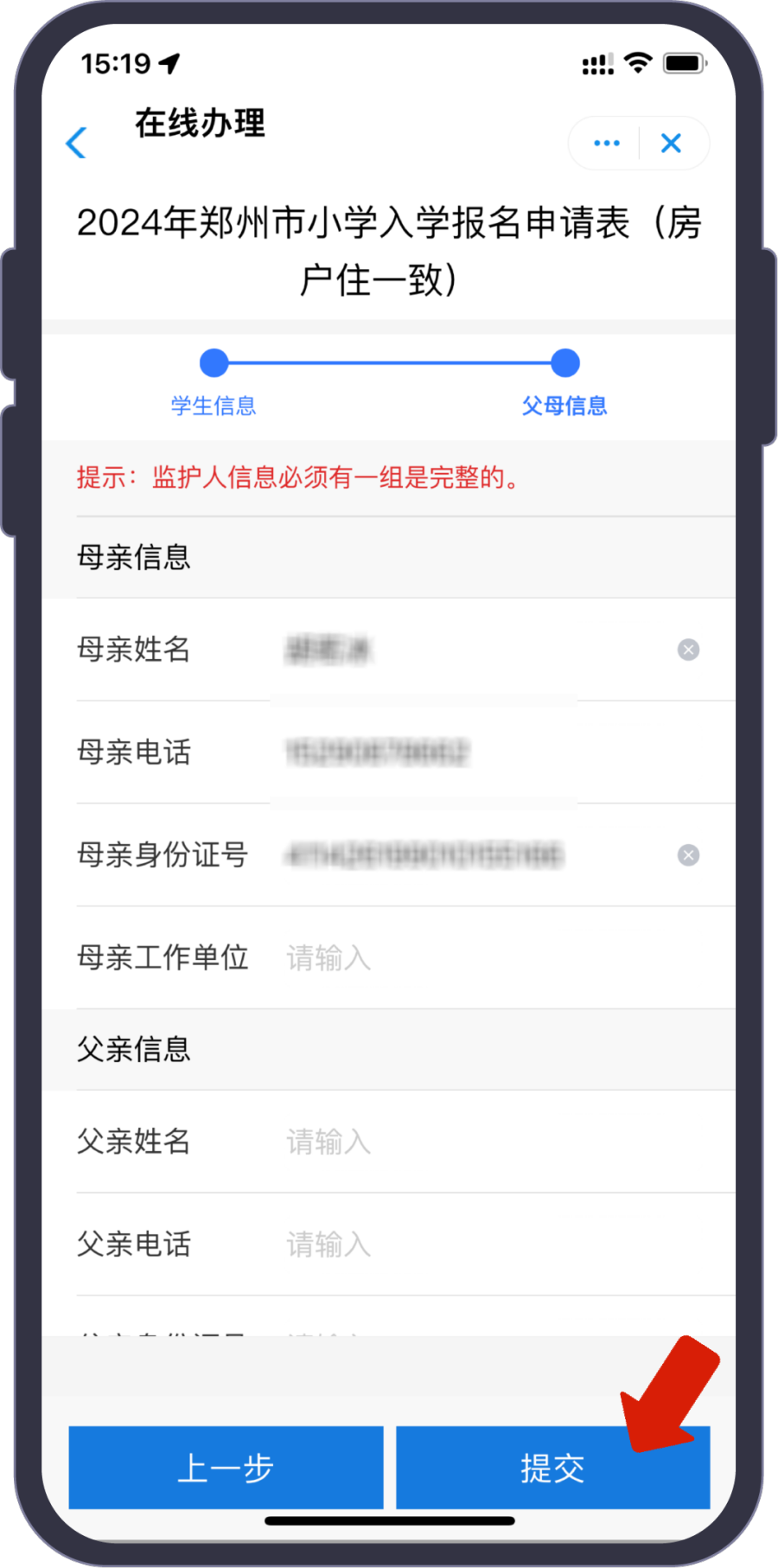Viewport: 778px width, 1568px height.
Task: Switch to the 父母信息 step label
Action: [x=564, y=406]
